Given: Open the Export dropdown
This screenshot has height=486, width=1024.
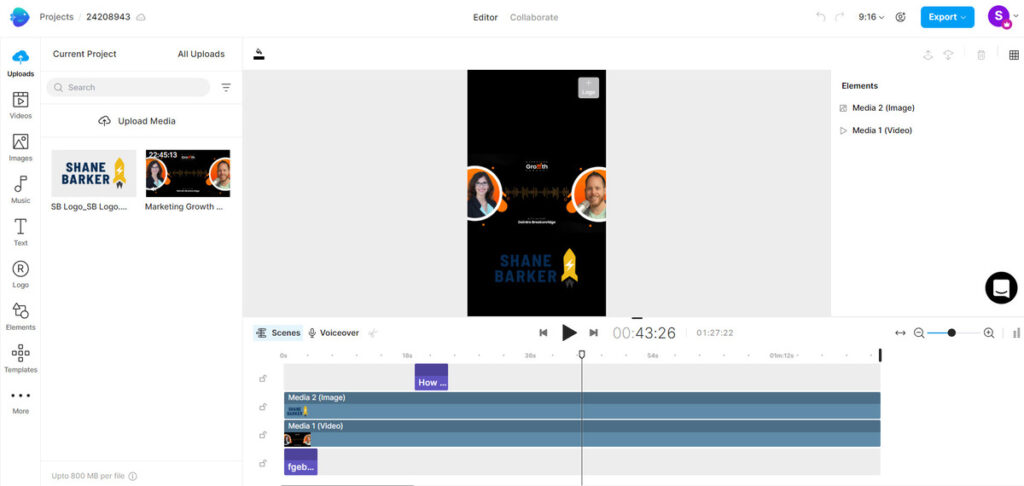Looking at the screenshot, I should 947,17.
